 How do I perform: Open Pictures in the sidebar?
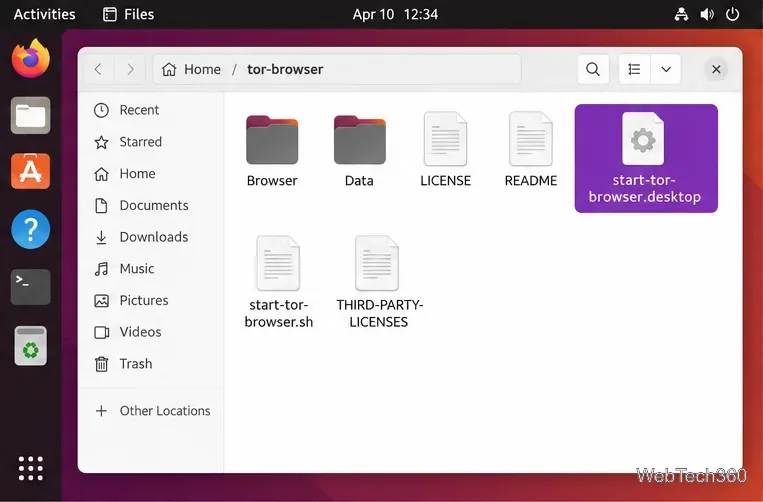pyautogui.click(x=151, y=300)
